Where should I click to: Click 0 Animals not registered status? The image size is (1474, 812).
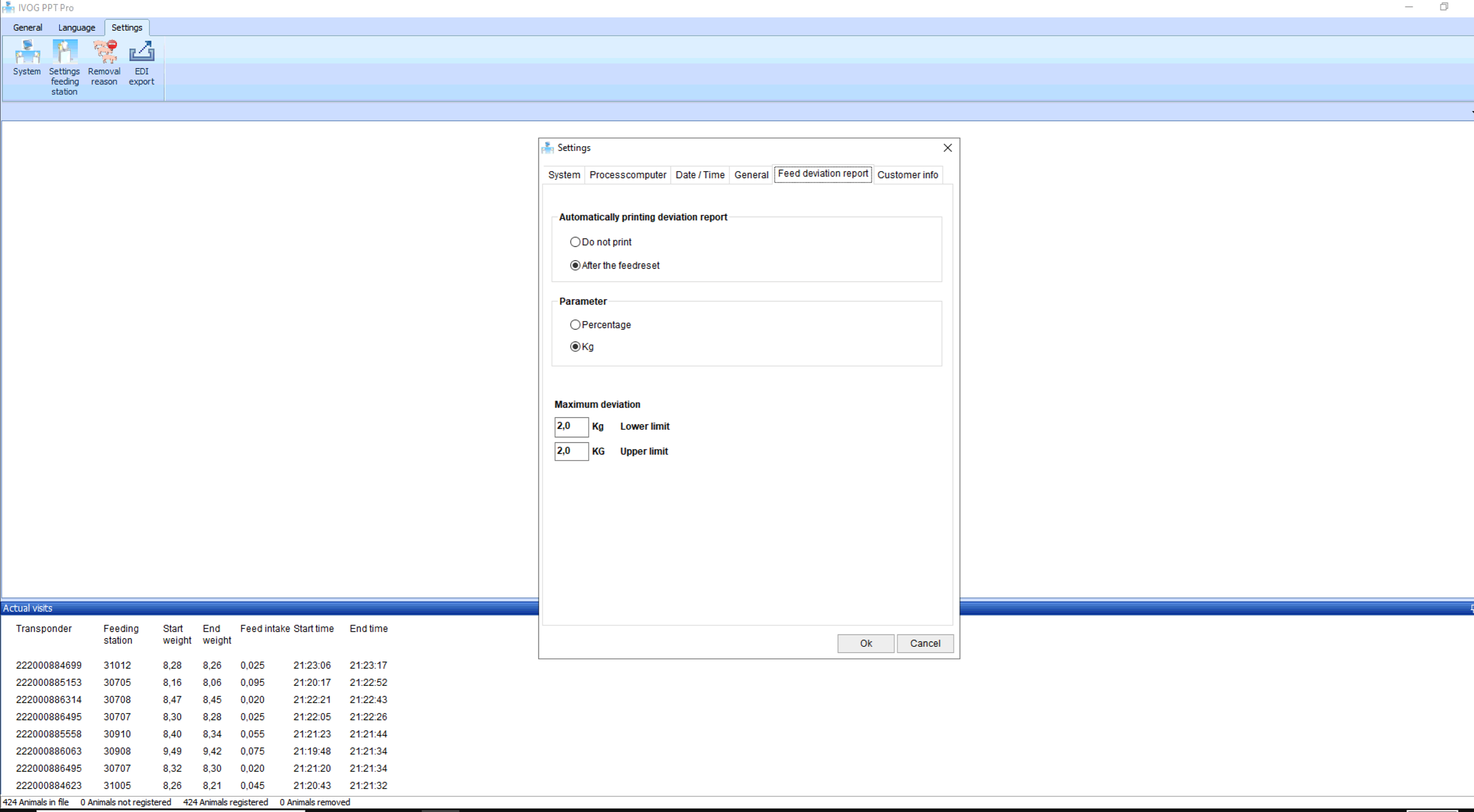pyautogui.click(x=125, y=802)
